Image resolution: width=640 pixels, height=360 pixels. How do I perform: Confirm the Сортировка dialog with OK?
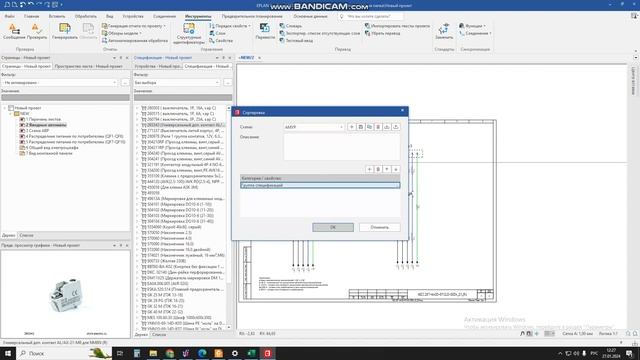coord(333,227)
